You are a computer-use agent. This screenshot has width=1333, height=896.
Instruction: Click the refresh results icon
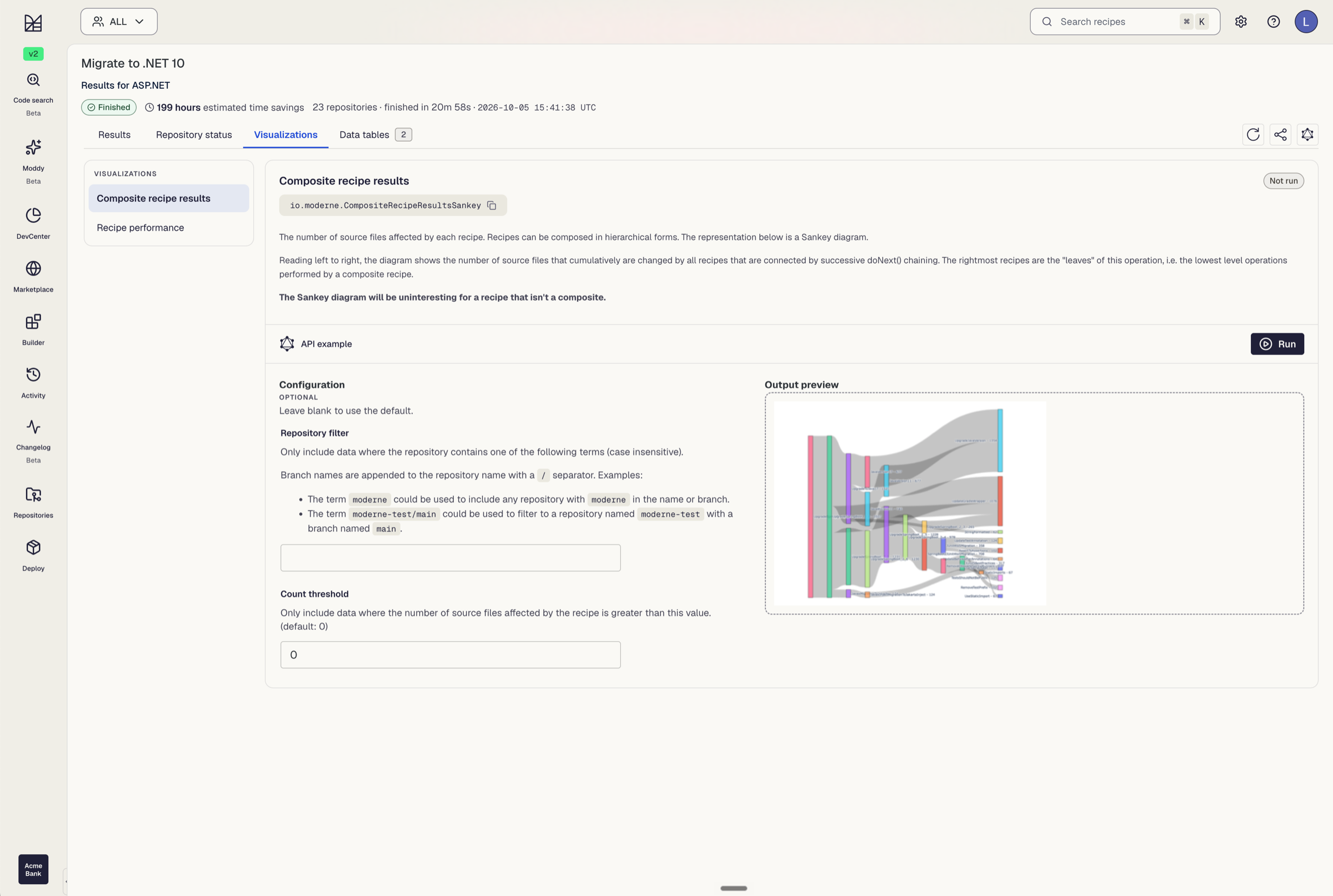[x=1252, y=135]
